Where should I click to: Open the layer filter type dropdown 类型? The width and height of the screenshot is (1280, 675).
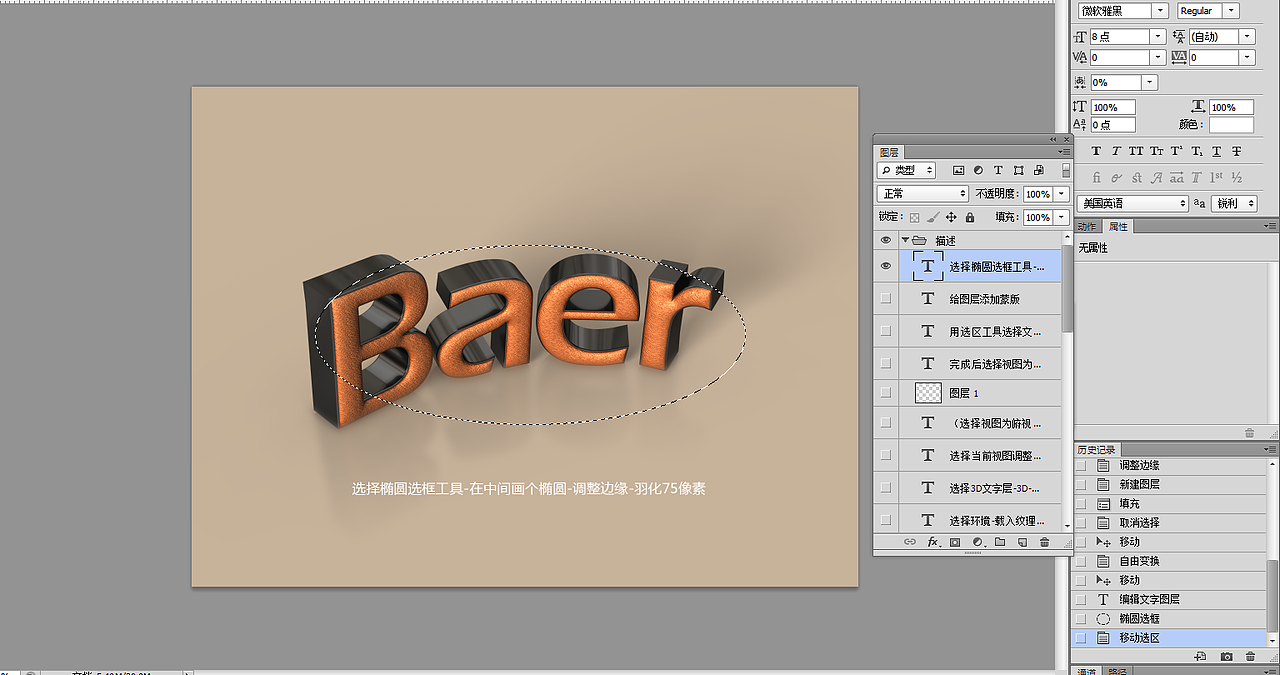click(x=906, y=171)
